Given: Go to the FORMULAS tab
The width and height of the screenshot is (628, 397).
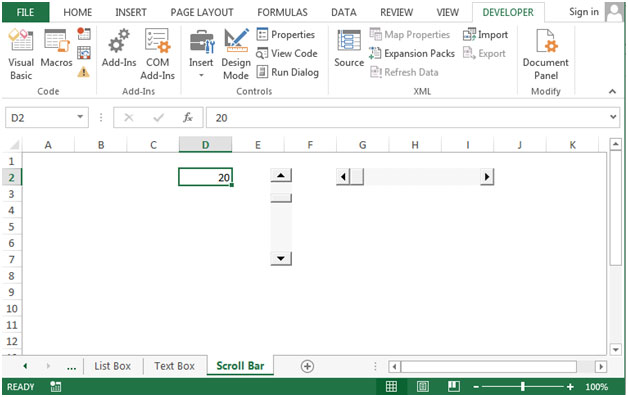Looking at the screenshot, I should click(x=282, y=12).
